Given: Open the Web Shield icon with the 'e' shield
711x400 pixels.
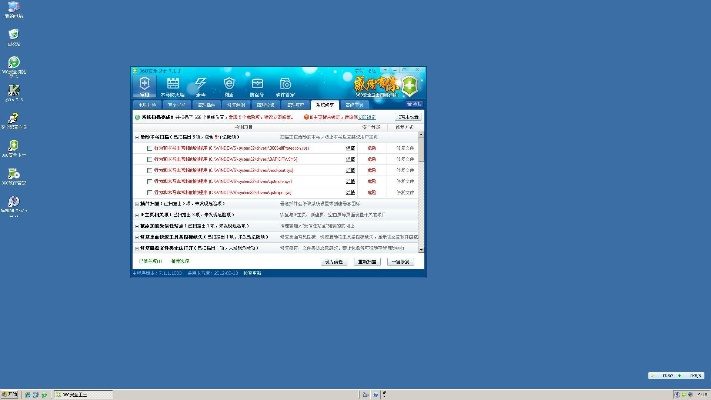Looking at the screenshot, I should (x=229, y=85).
